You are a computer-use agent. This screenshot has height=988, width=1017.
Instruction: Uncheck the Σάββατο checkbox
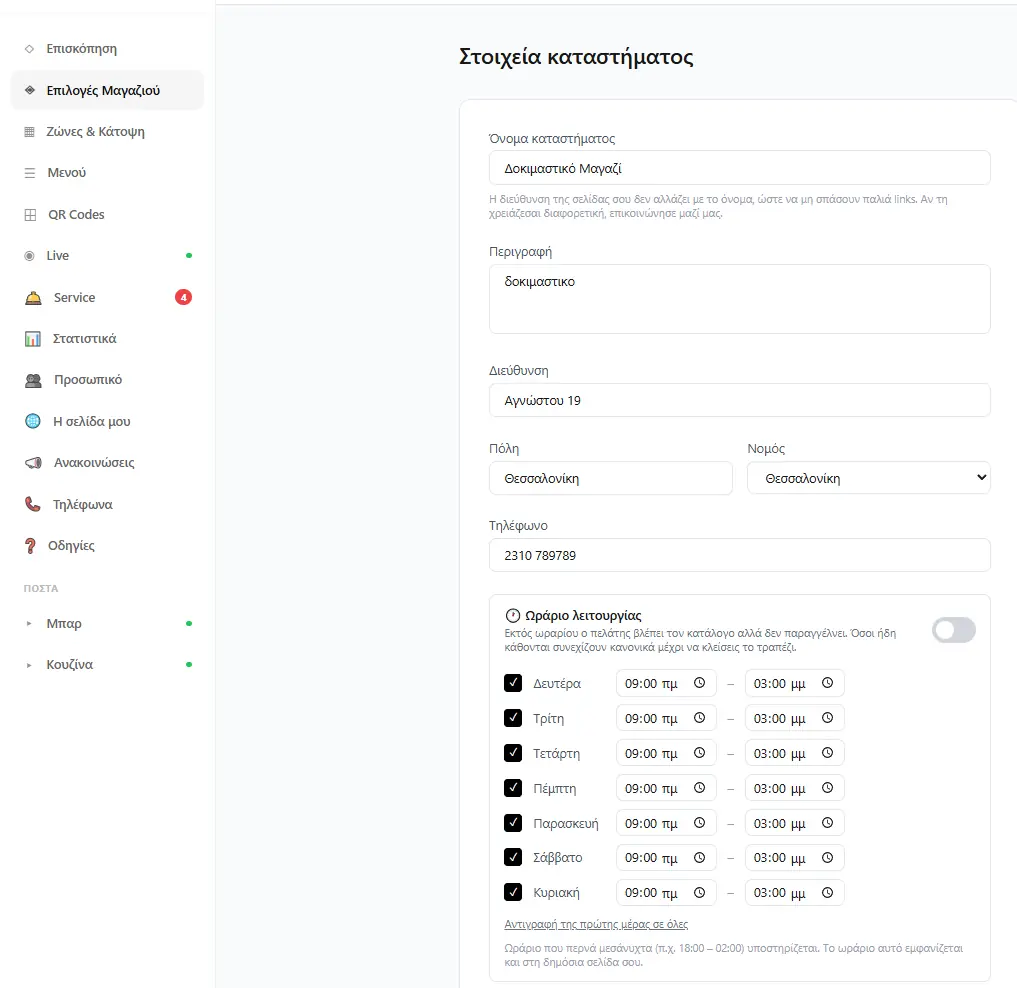[513, 857]
